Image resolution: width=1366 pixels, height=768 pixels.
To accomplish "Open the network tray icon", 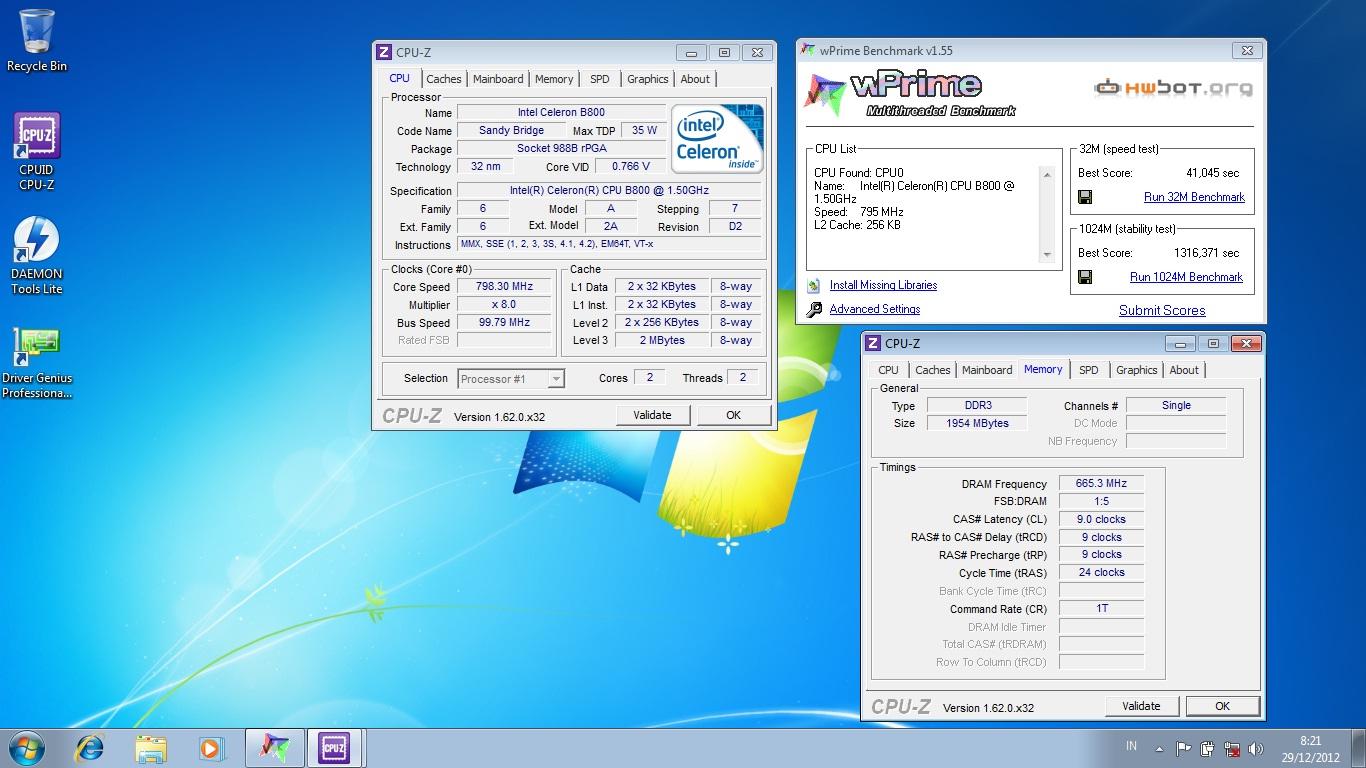I will [x=1232, y=748].
